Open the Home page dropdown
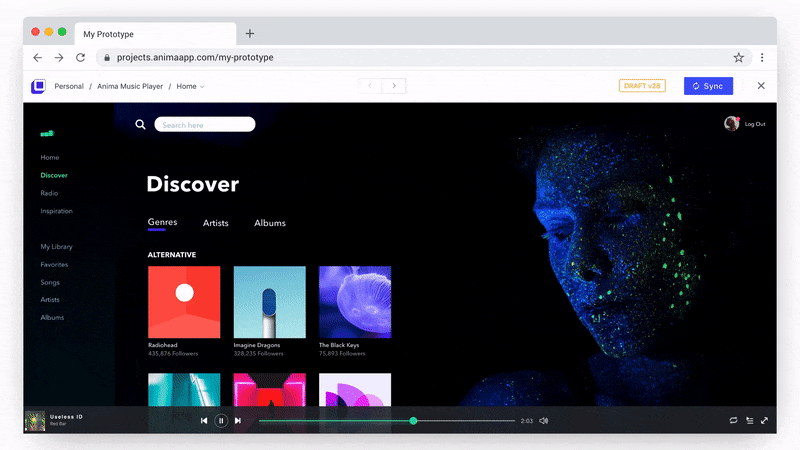 click(x=190, y=87)
